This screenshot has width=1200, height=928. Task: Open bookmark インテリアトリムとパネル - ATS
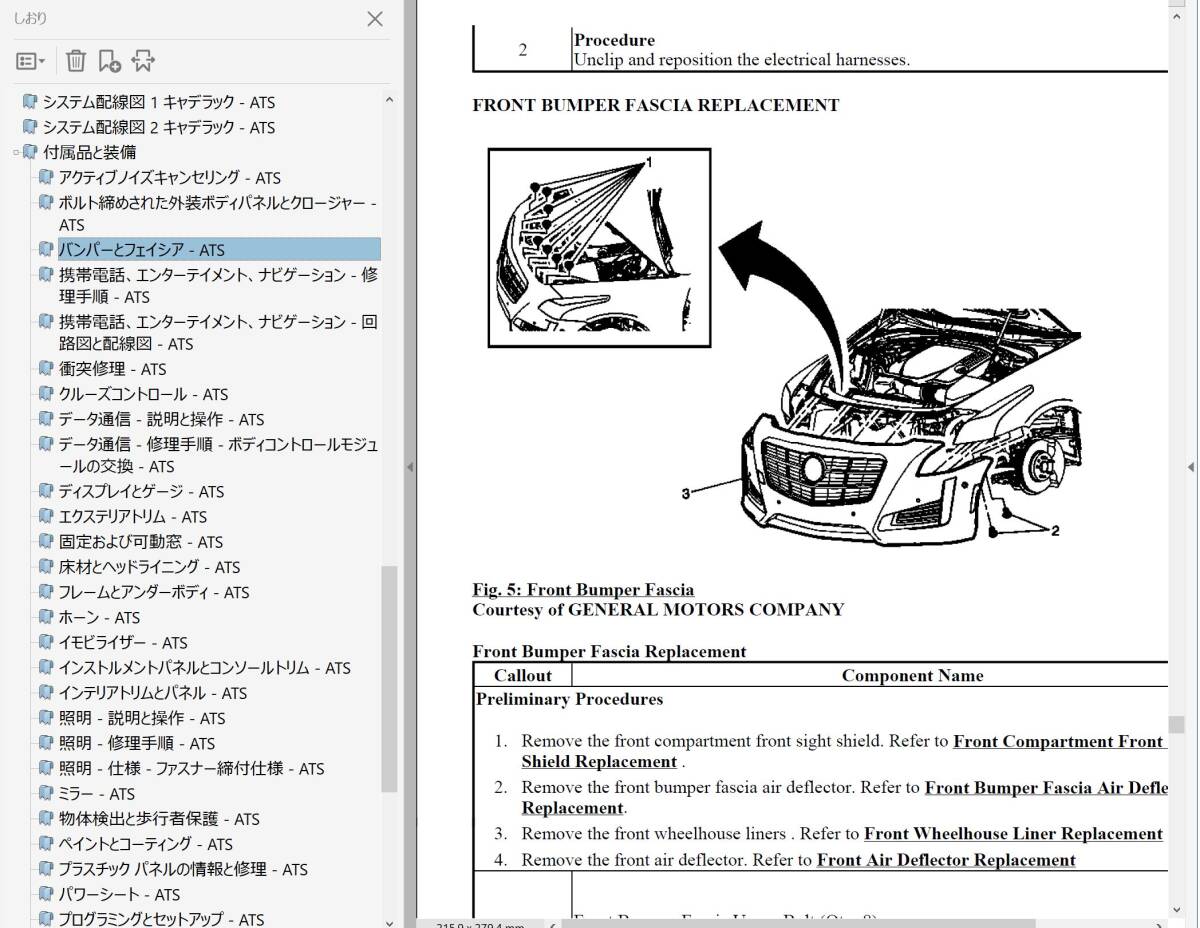coord(152,693)
